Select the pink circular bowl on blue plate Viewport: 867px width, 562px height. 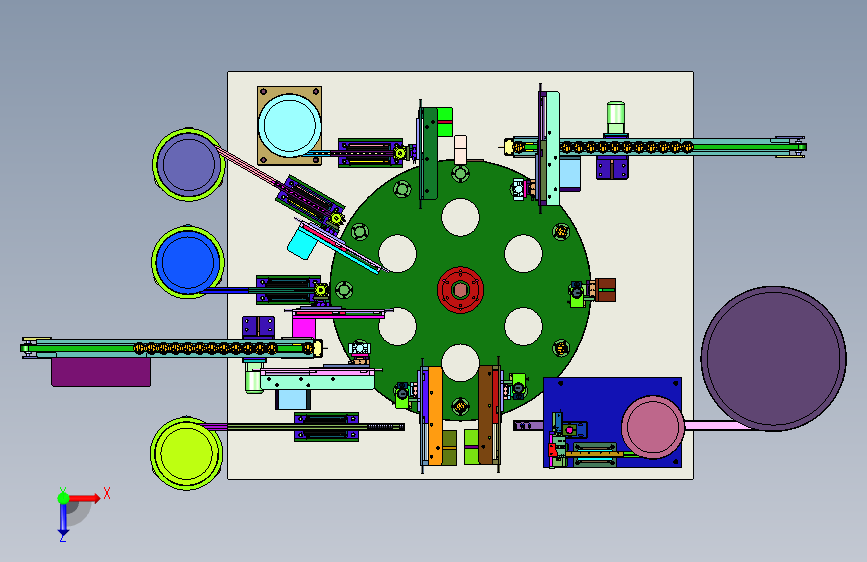pos(652,427)
